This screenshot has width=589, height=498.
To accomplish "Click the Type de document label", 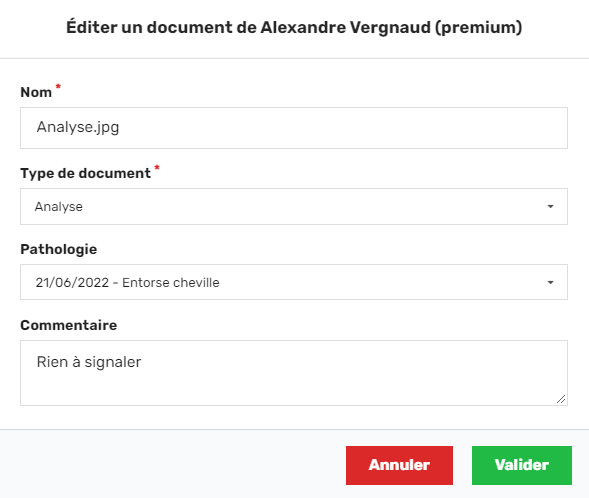I will 86,174.
